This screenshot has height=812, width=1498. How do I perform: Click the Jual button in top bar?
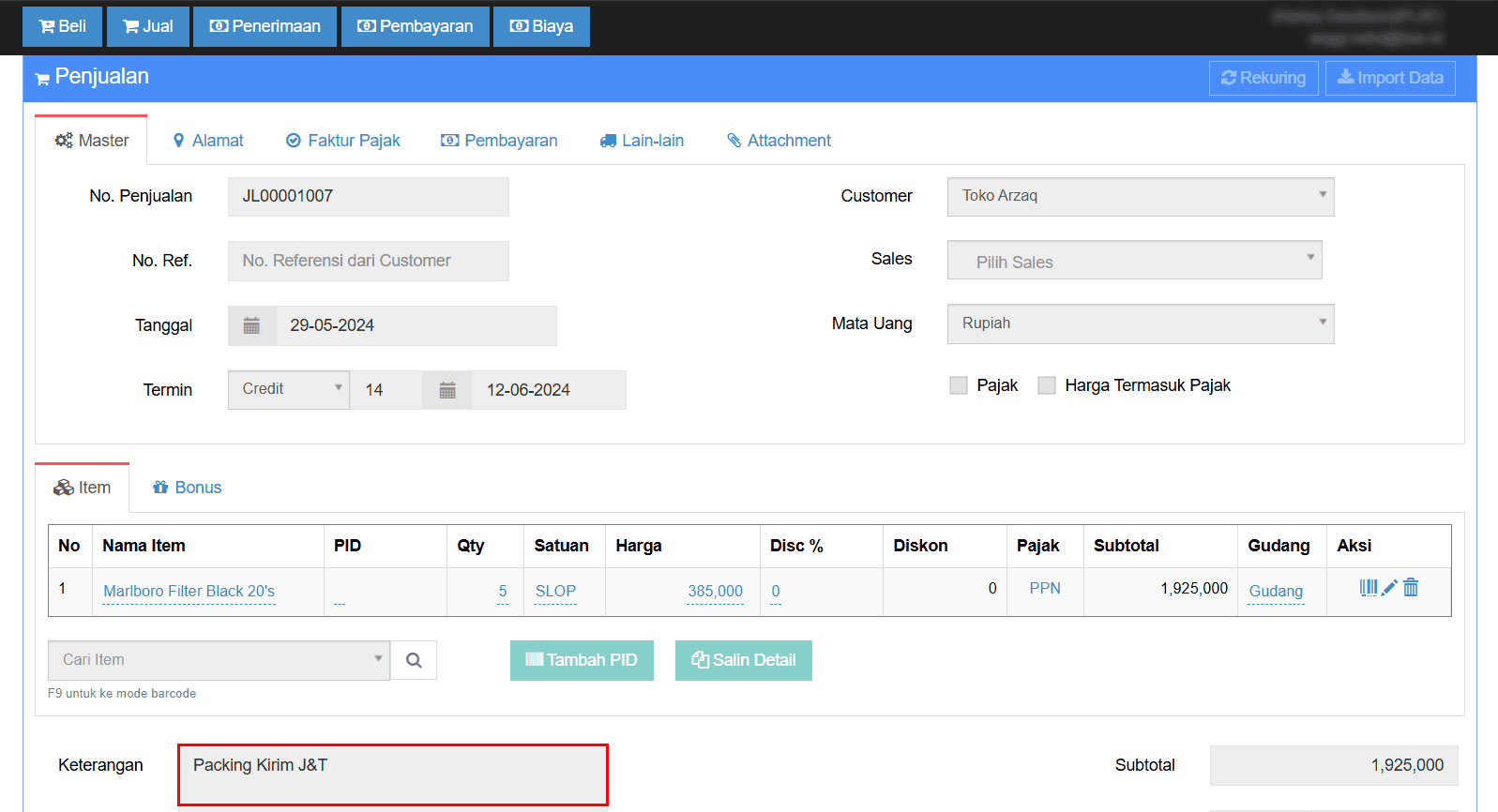point(148,26)
